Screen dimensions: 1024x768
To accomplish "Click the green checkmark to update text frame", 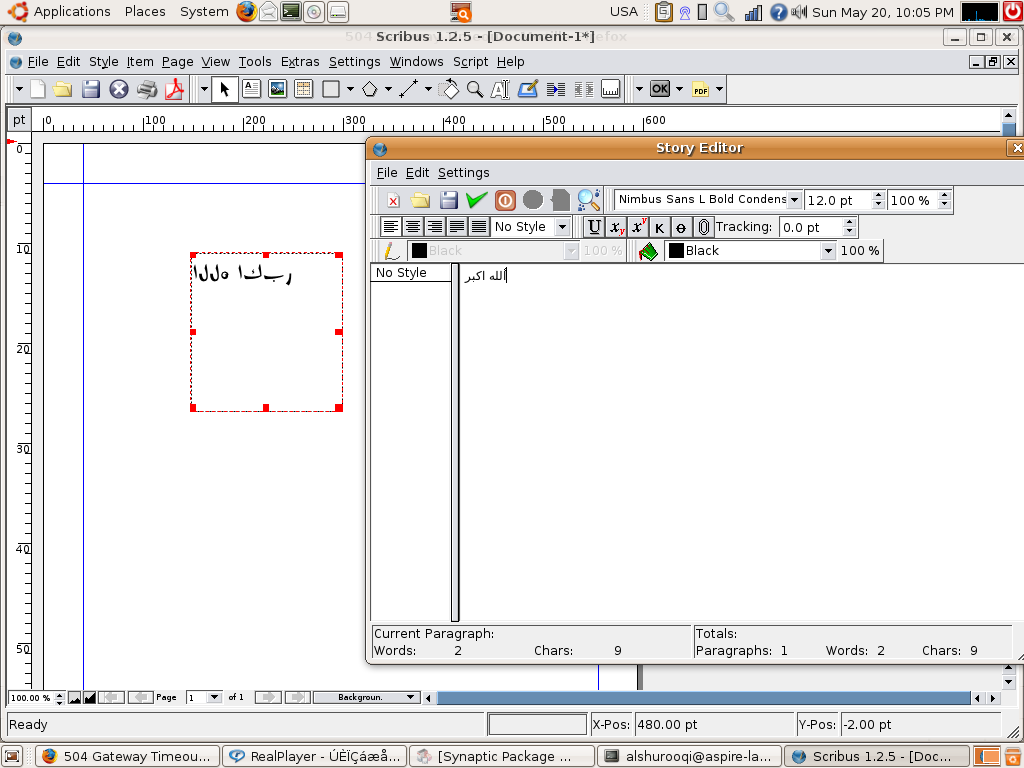I will pos(476,200).
